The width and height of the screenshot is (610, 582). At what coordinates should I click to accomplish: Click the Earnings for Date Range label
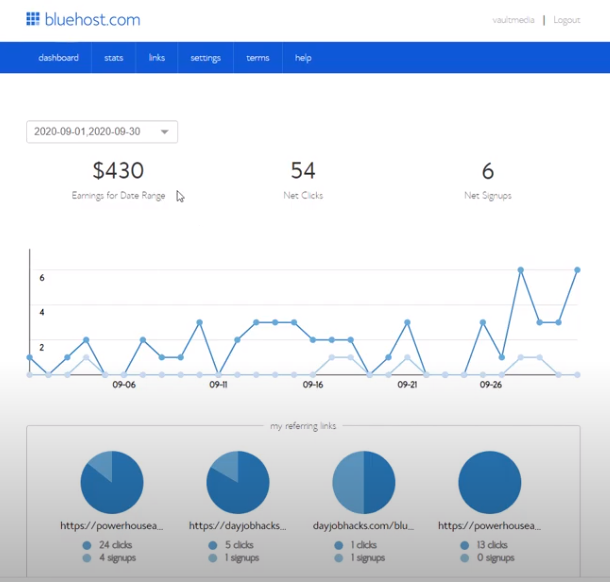tap(118, 195)
